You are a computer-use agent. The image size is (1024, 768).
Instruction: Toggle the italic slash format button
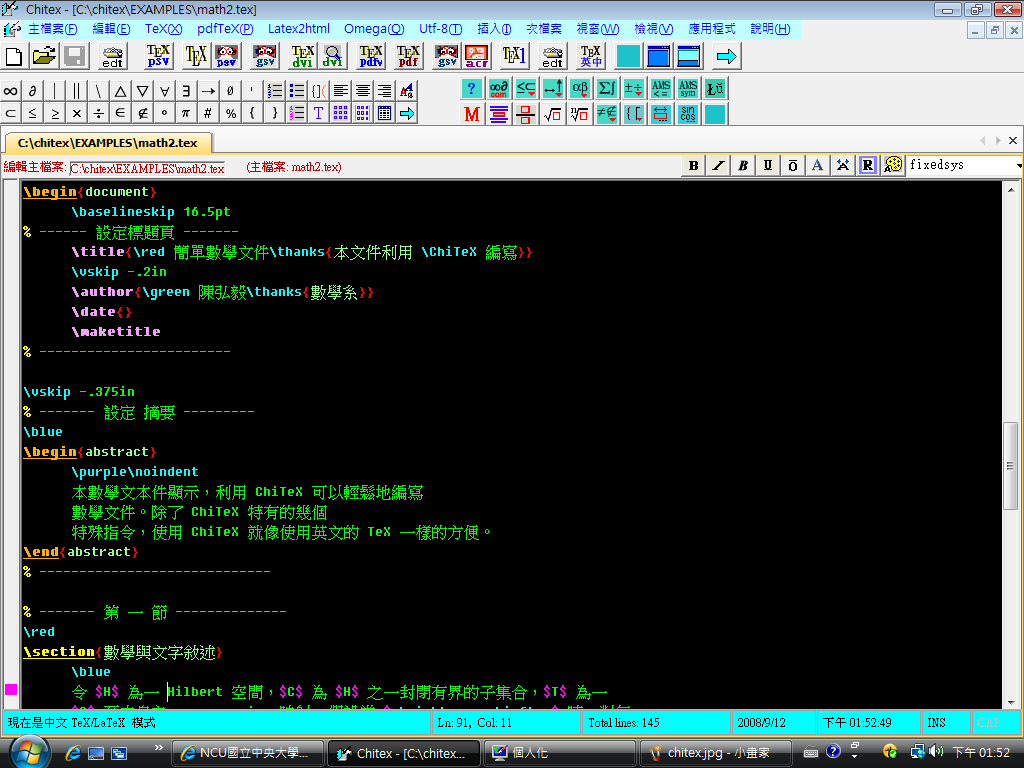click(x=718, y=165)
